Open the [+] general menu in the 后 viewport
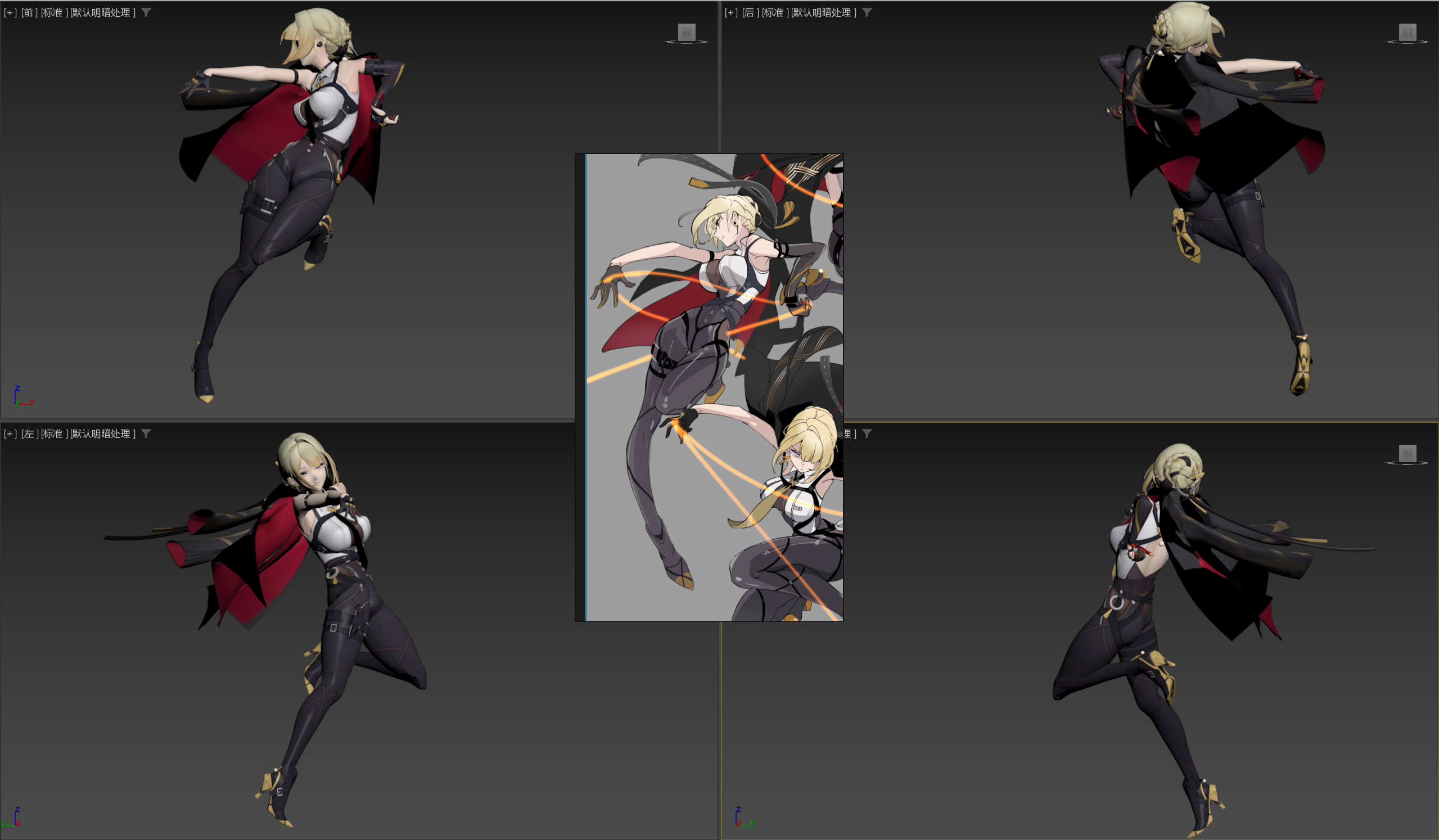Image resolution: width=1439 pixels, height=840 pixels. [x=731, y=12]
